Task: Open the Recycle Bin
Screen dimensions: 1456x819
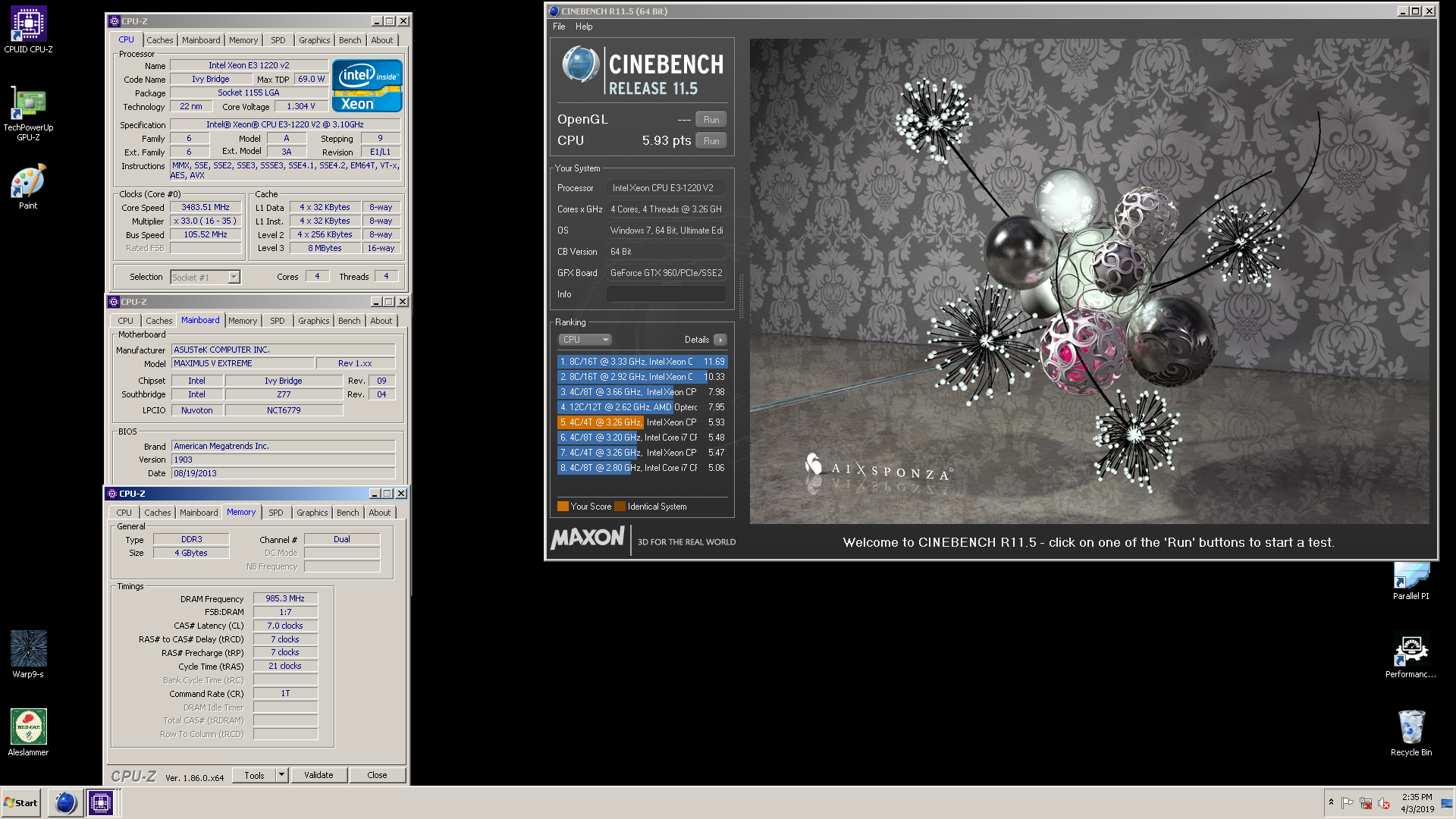Action: (x=1410, y=733)
